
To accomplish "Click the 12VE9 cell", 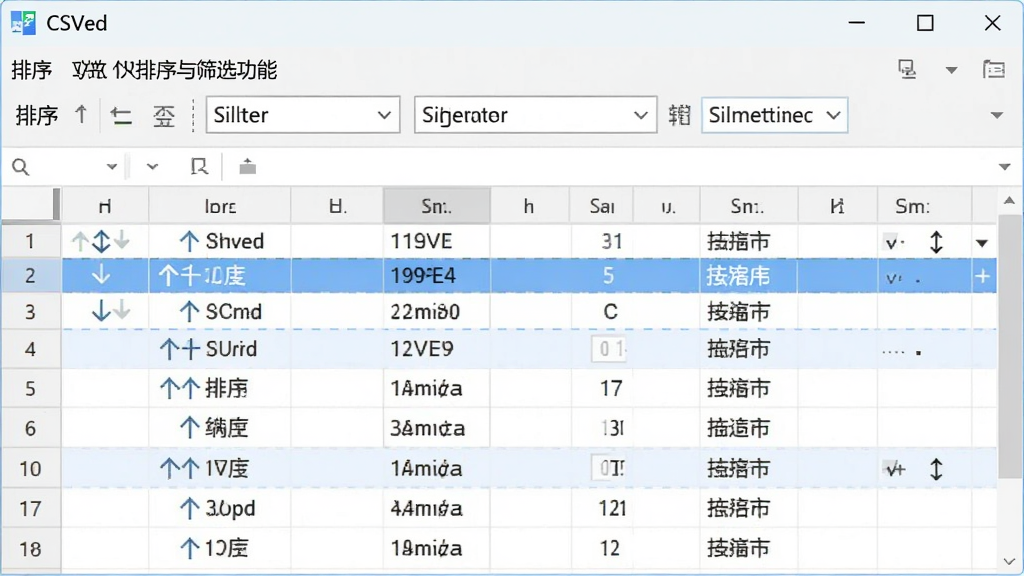I will (437, 349).
